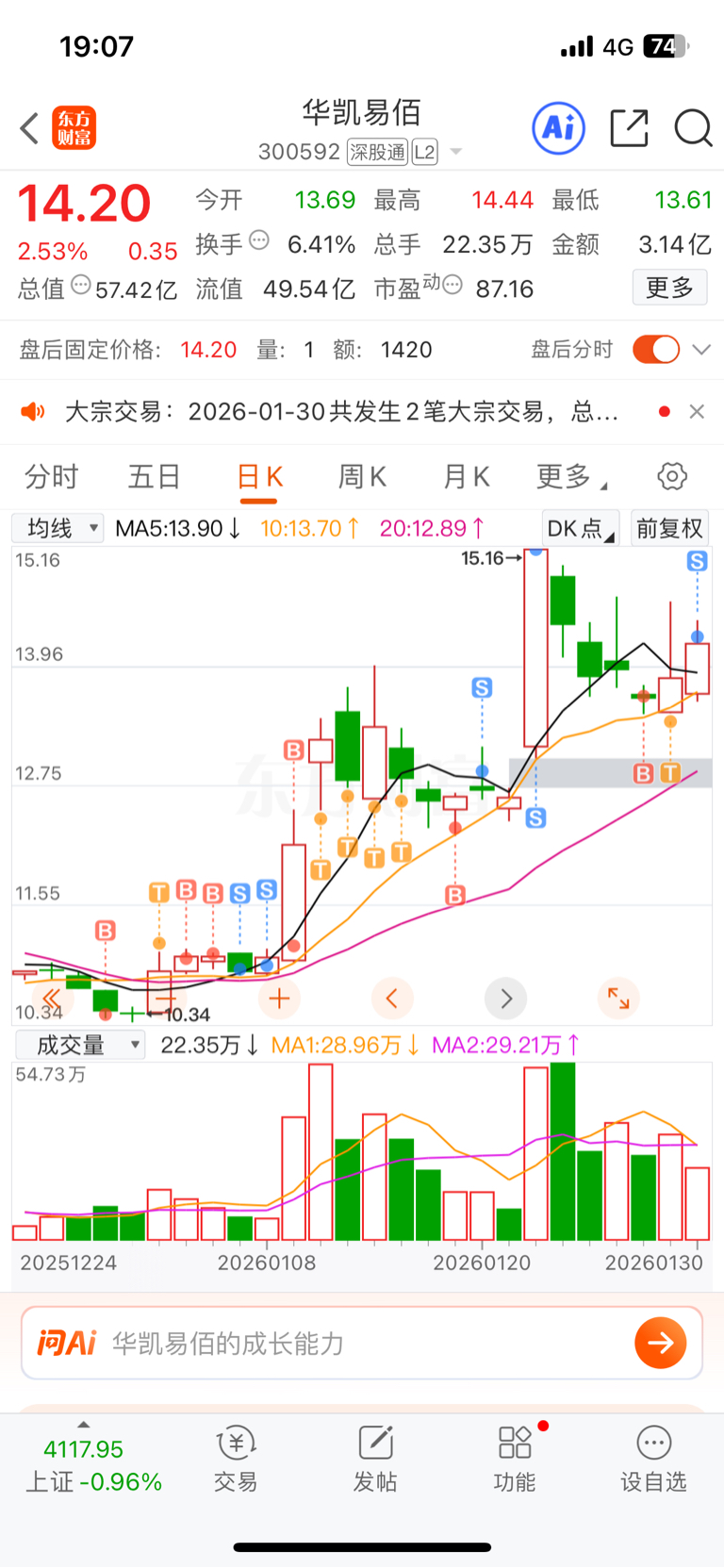Image resolution: width=724 pixels, height=1568 pixels.
Task: Open the 更多 period dropdown tab
Action: pos(571,477)
